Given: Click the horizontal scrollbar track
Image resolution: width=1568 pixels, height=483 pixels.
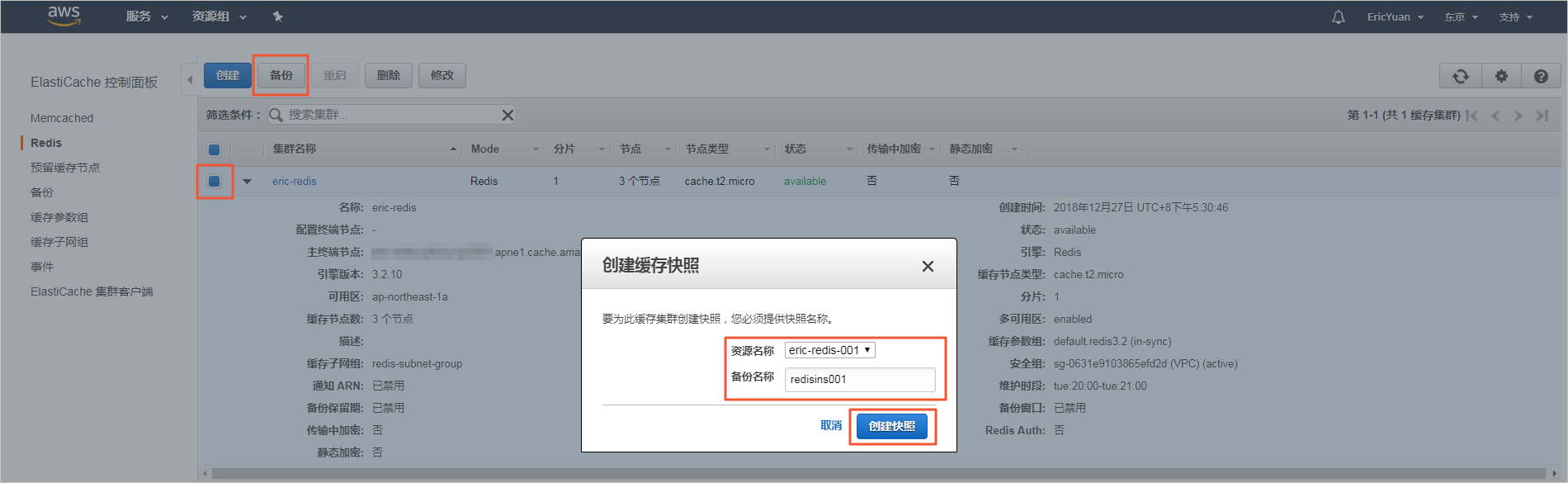Looking at the screenshot, I should pyautogui.click(x=878, y=473).
